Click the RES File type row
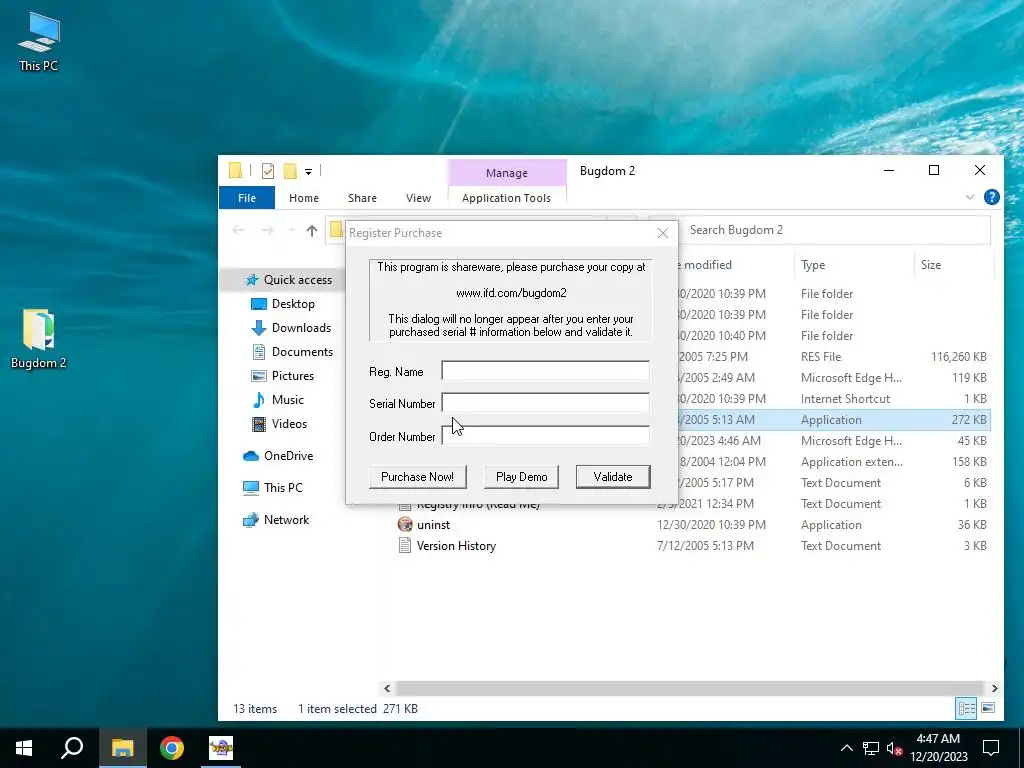The height and width of the screenshot is (768, 1024). [821, 357]
